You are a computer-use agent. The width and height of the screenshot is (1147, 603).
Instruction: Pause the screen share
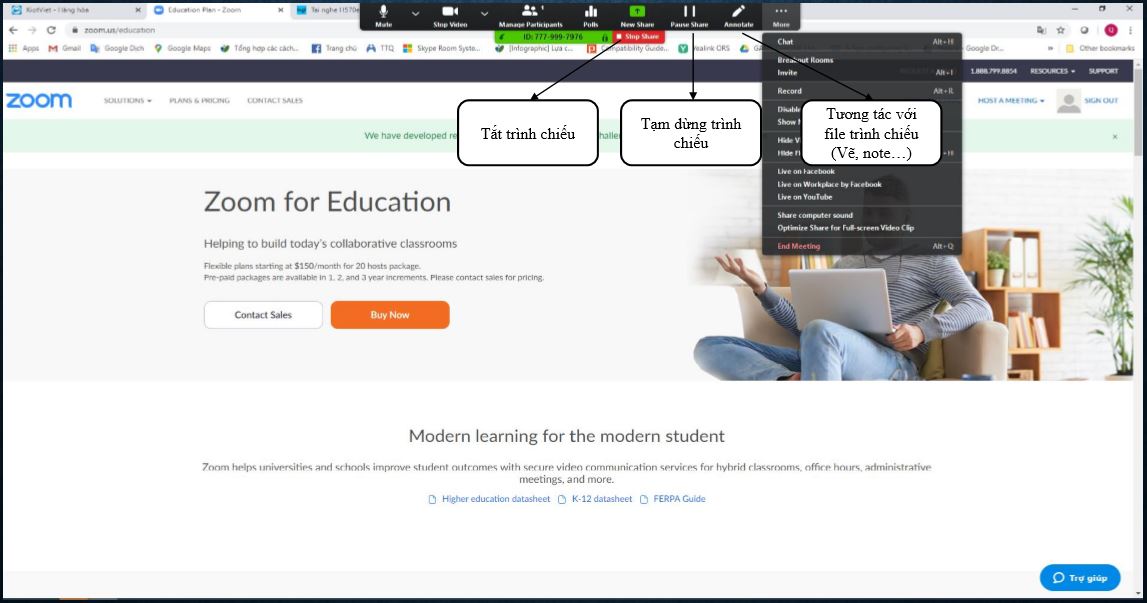689,14
